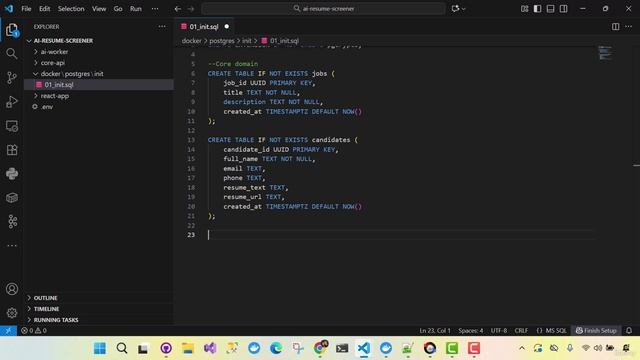Change end of line sequence CRLF
640x360 pixels.
(x=521, y=331)
